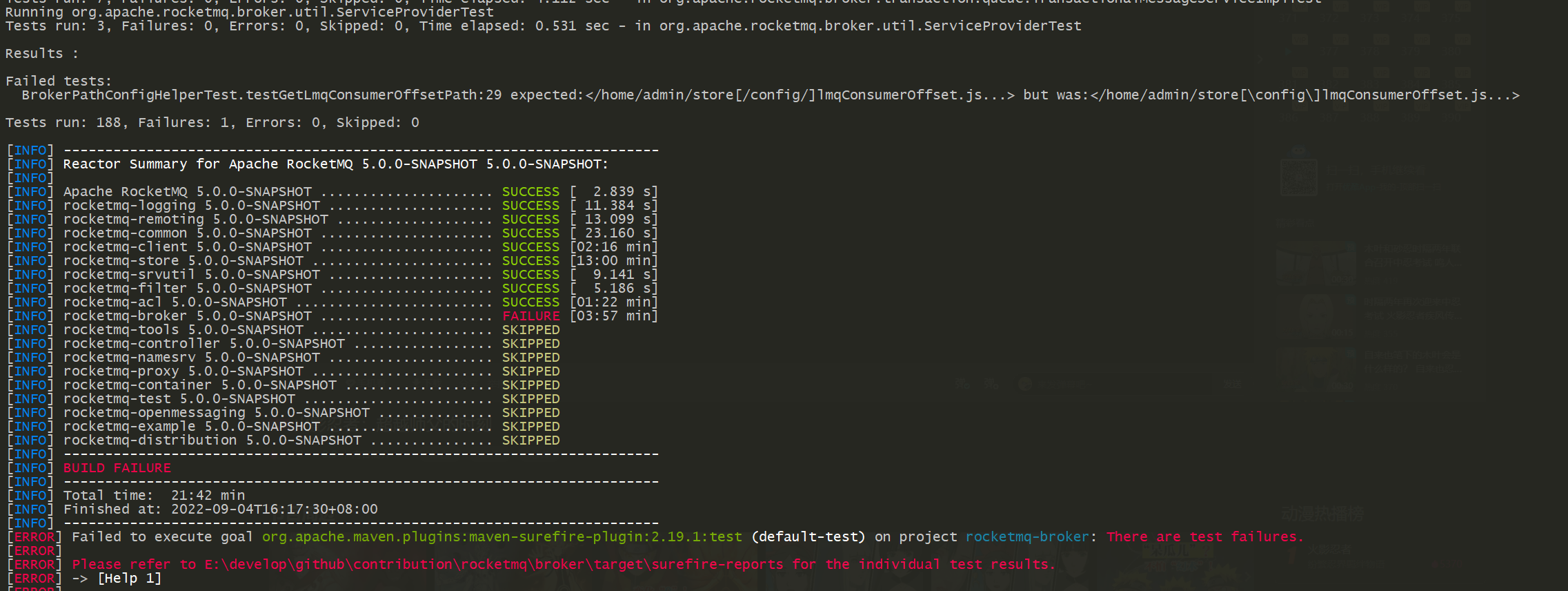Click 'There are test failures.' error text
1568x591 pixels.
[1205, 537]
